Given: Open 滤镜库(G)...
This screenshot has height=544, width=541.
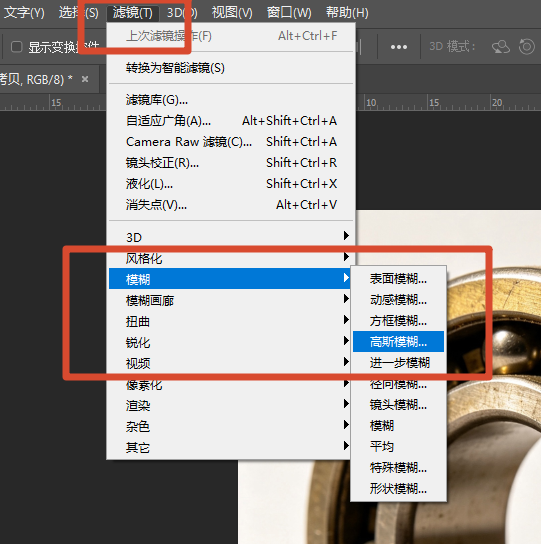Looking at the screenshot, I should (231, 100).
